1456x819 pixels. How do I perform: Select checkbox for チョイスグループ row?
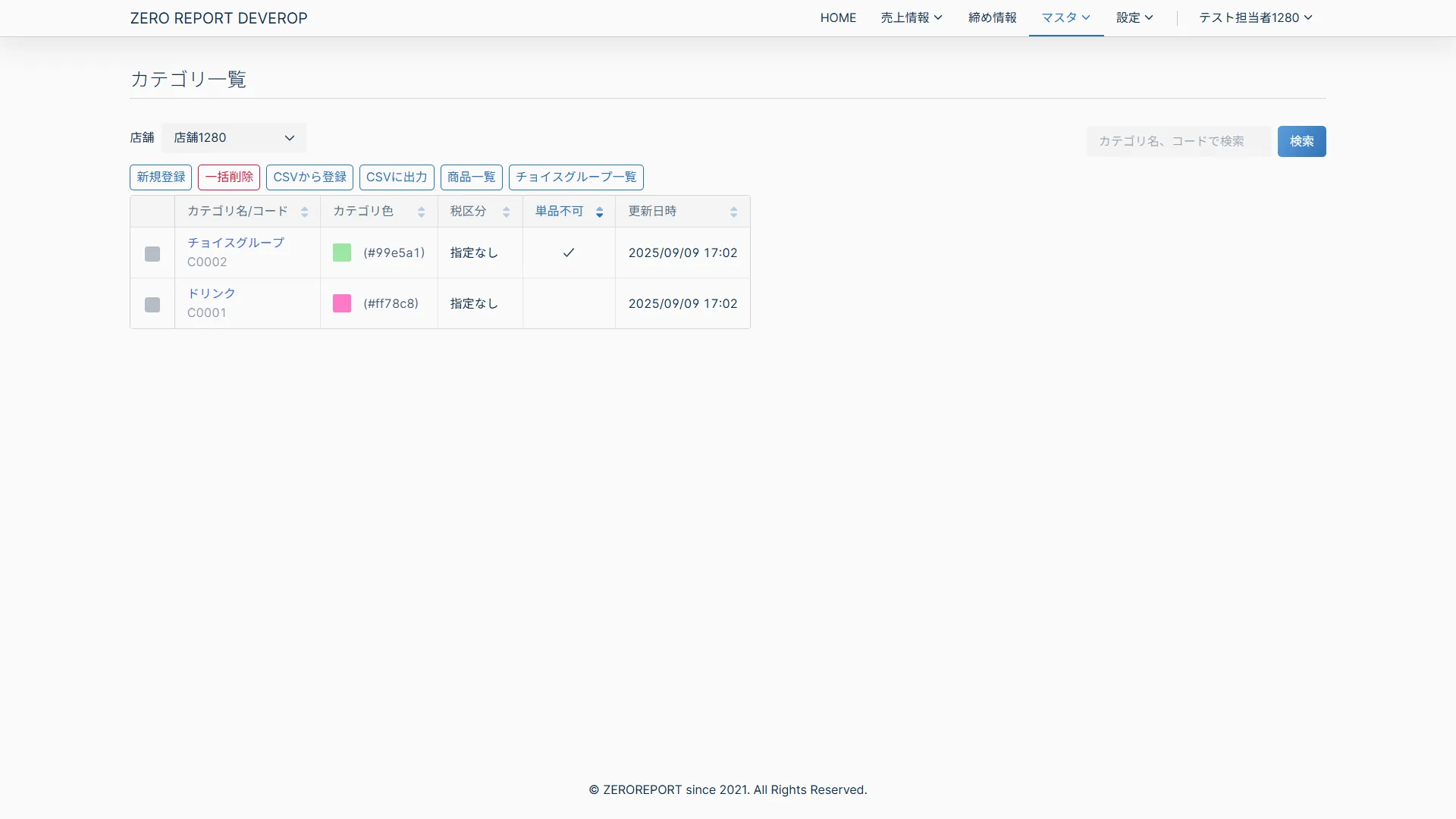[152, 254]
